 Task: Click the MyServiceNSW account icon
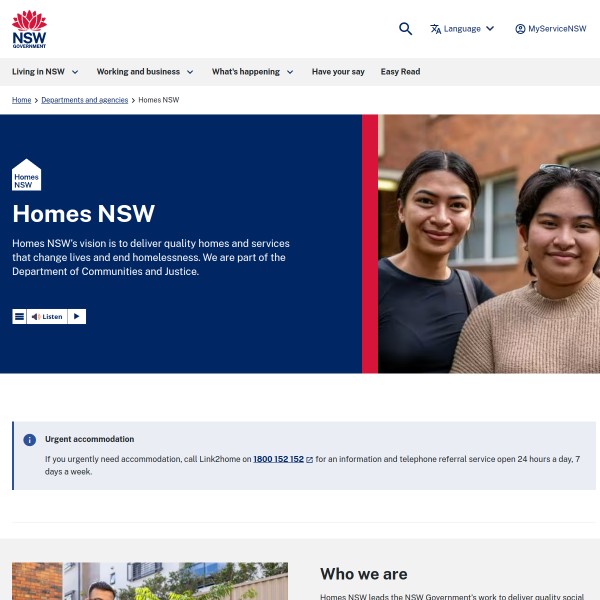(520, 29)
